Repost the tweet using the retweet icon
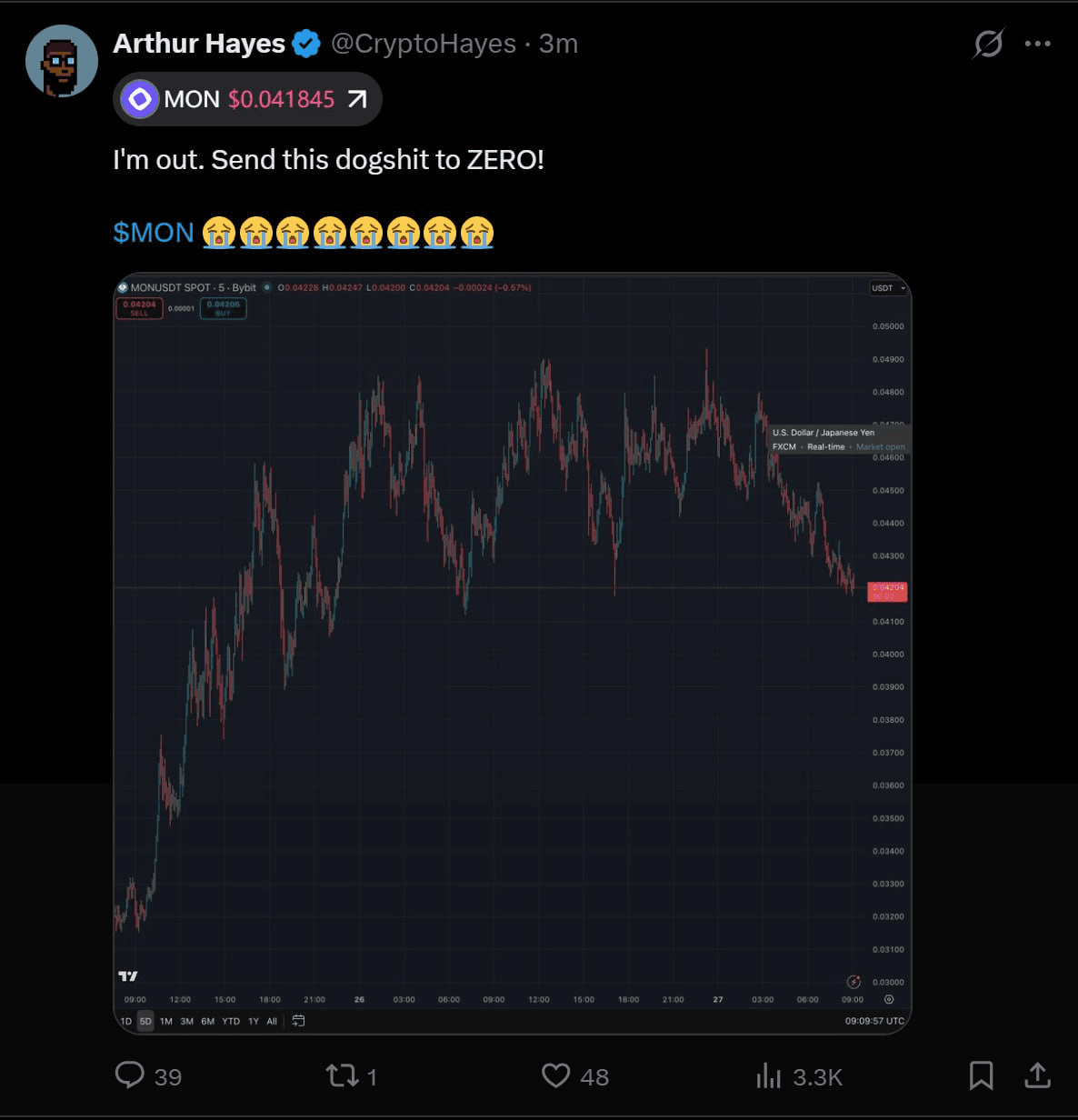The height and width of the screenshot is (1120, 1078). [342, 1075]
